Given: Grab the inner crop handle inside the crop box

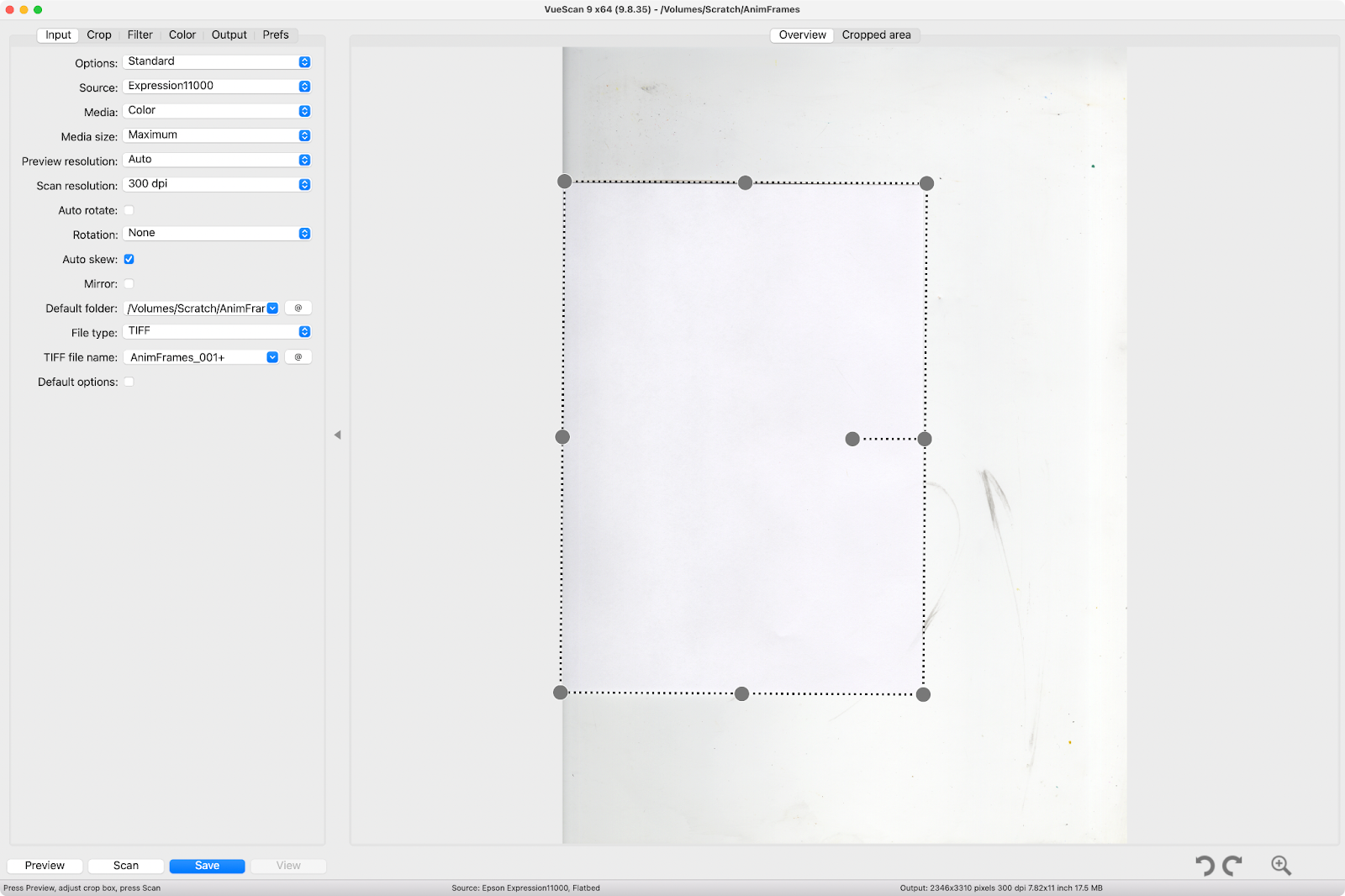Looking at the screenshot, I should coord(852,439).
